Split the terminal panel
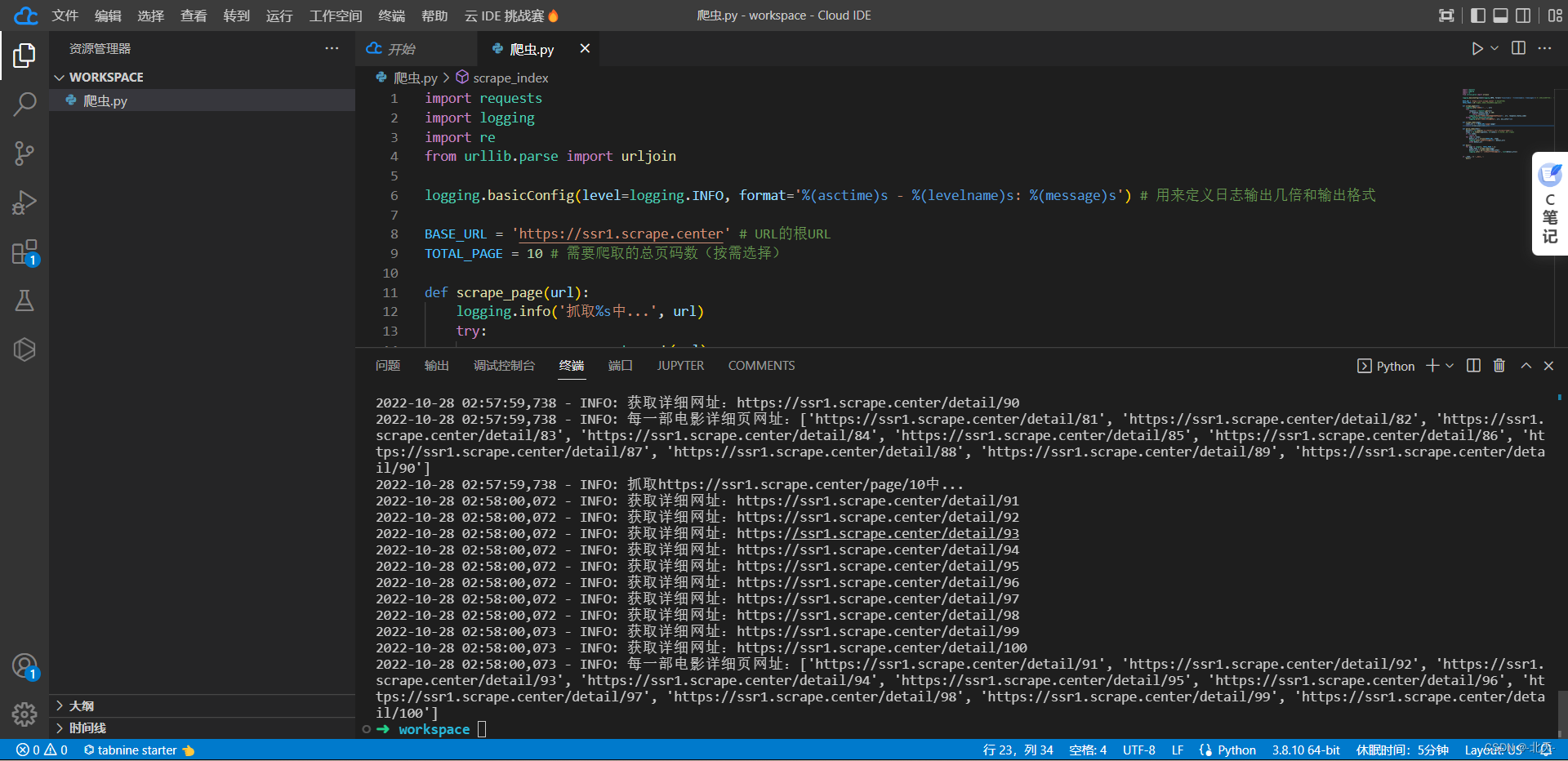 1473,366
